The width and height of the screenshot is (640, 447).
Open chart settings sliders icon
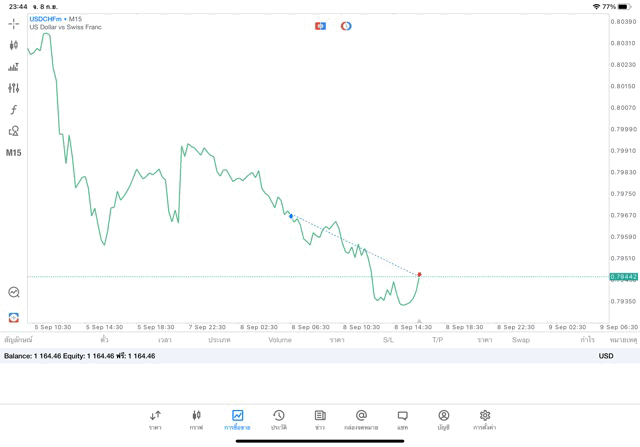[x=14, y=88]
